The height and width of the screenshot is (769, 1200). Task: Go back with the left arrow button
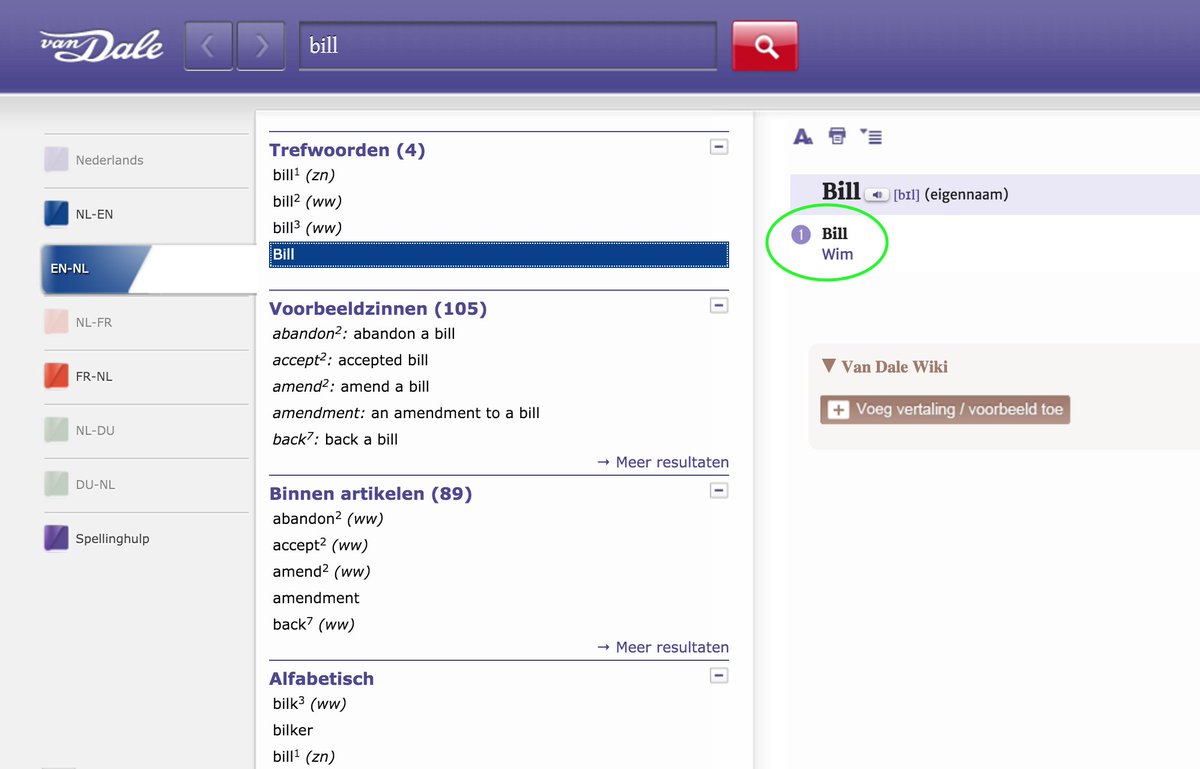click(208, 46)
